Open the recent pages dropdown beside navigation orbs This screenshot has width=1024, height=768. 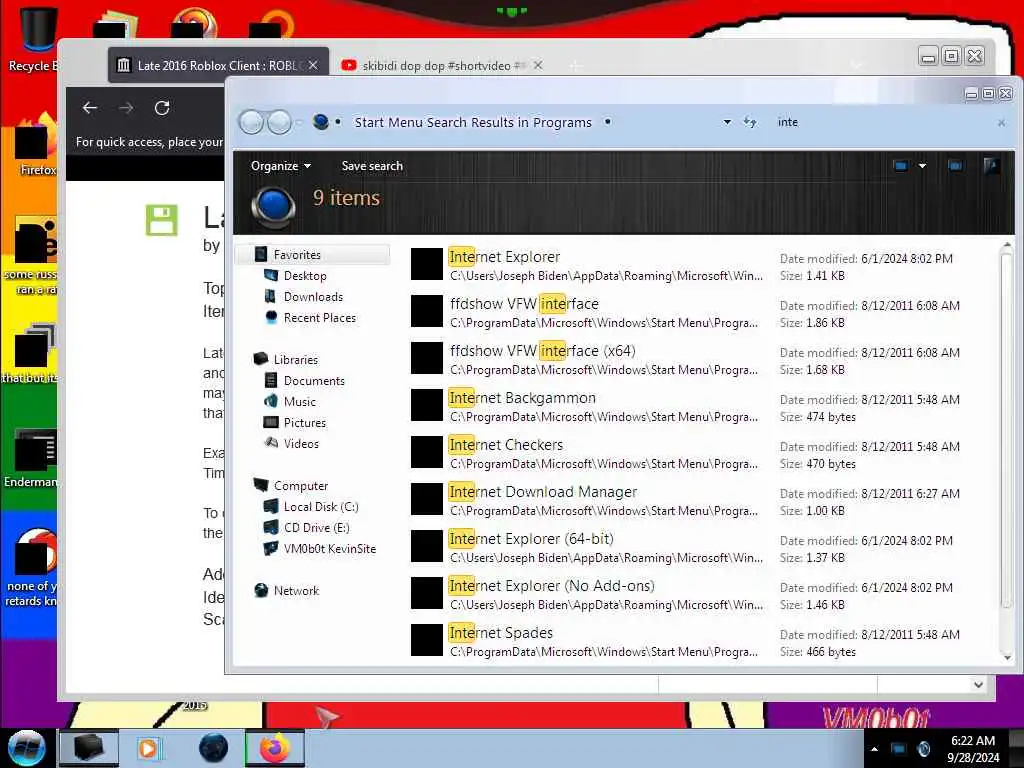tap(299, 122)
